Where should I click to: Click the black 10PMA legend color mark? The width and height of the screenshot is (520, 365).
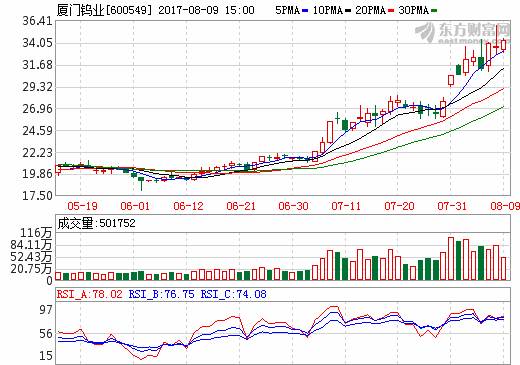[x=348, y=11]
